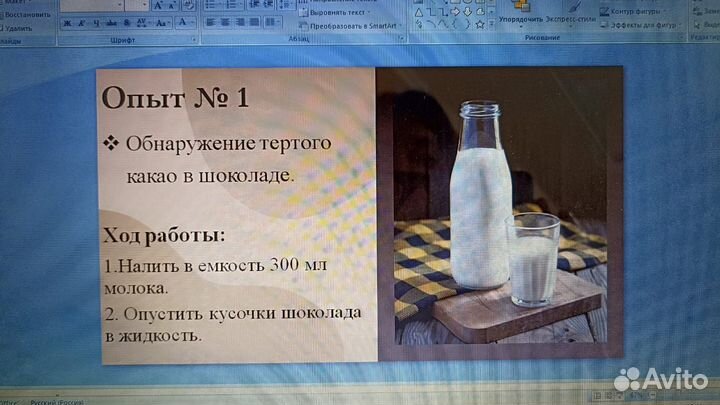Select the slide title Опыт № 1
Image resolution: width=720 pixels, height=405 pixels.
[175, 98]
